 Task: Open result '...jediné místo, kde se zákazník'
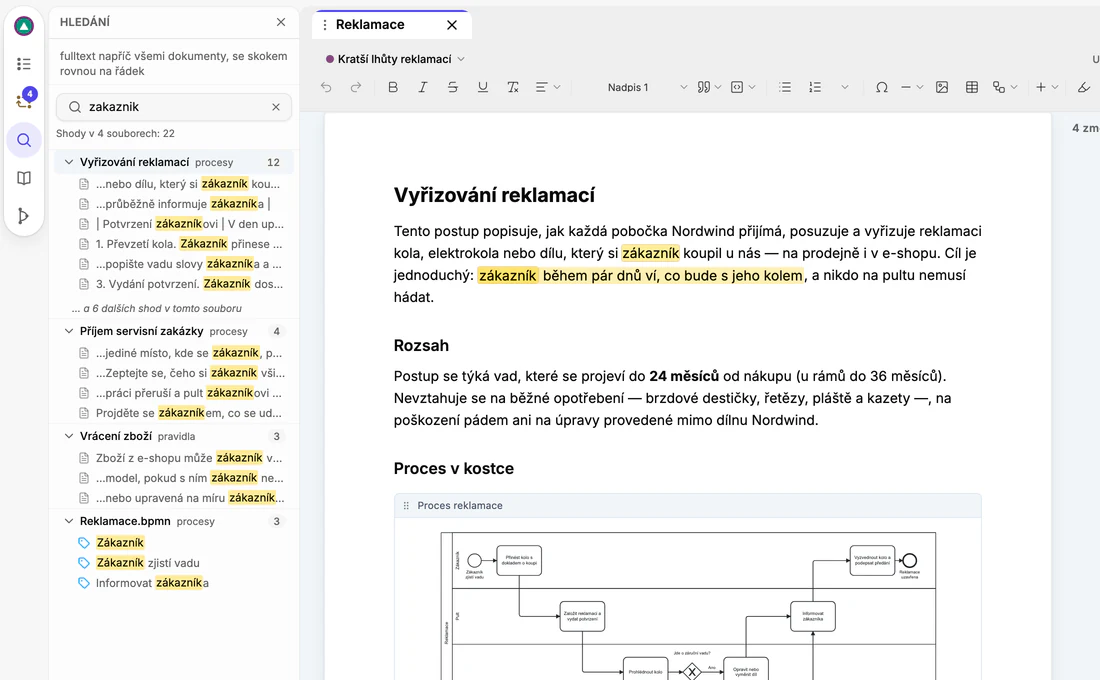coord(180,353)
